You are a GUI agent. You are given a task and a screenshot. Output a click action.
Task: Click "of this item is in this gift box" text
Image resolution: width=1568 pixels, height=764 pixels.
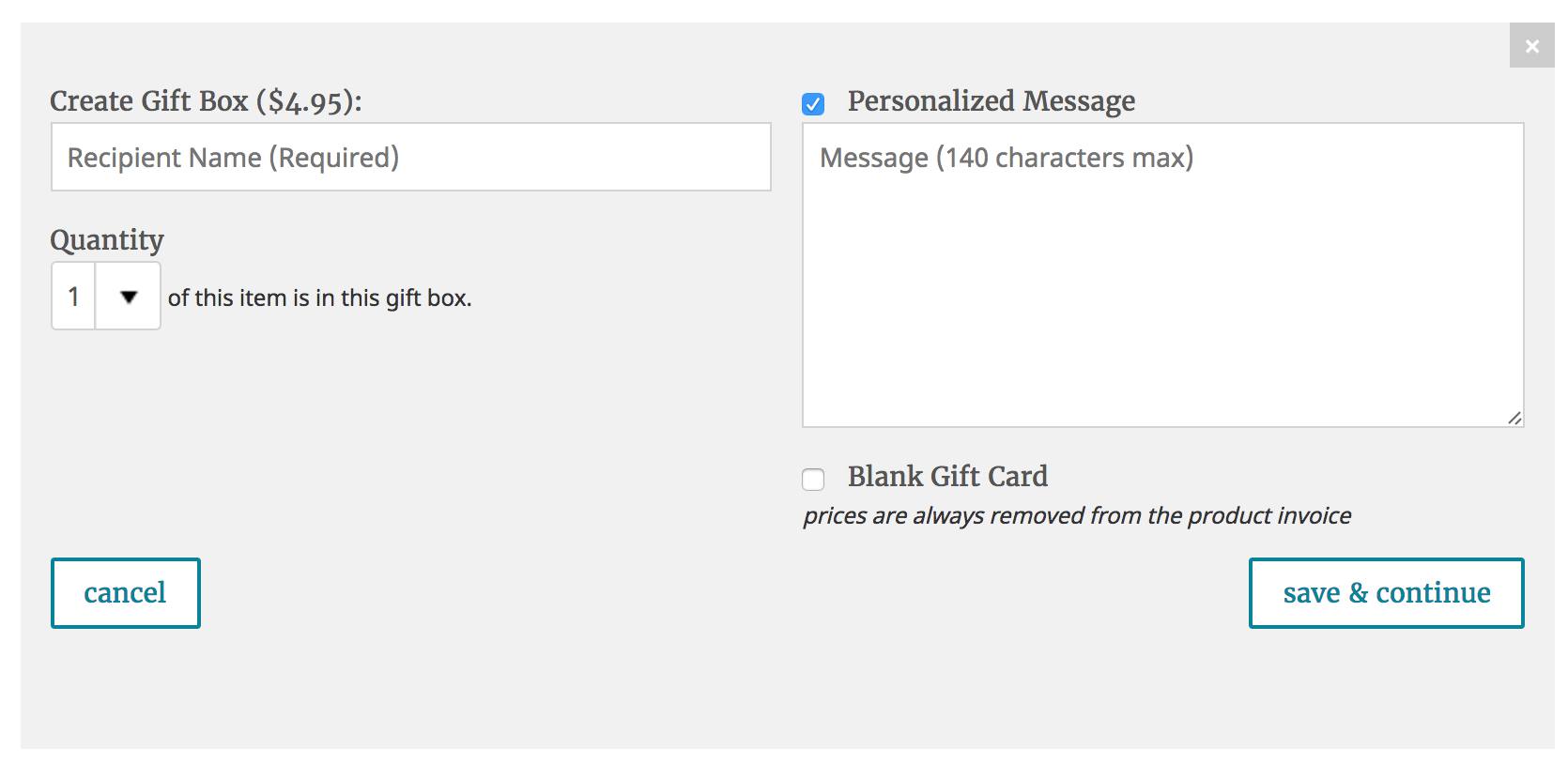(x=319, y=298)
